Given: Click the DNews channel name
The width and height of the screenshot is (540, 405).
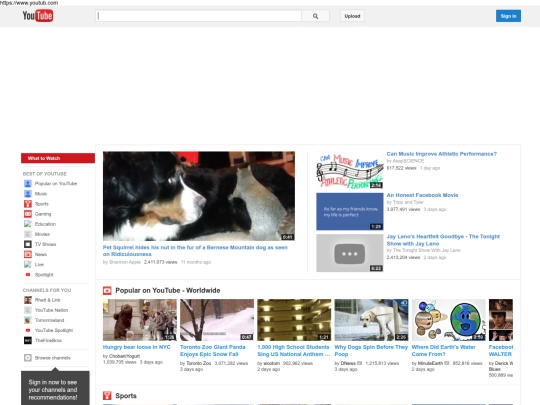Looking at the screenshot, I should click(349, 363).
